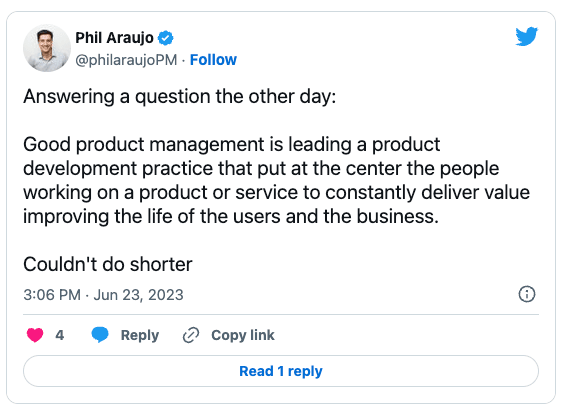Screen dimensions: 567x416
Task: Click the "improving the life of the users" line
Action: tap(231, 216)
